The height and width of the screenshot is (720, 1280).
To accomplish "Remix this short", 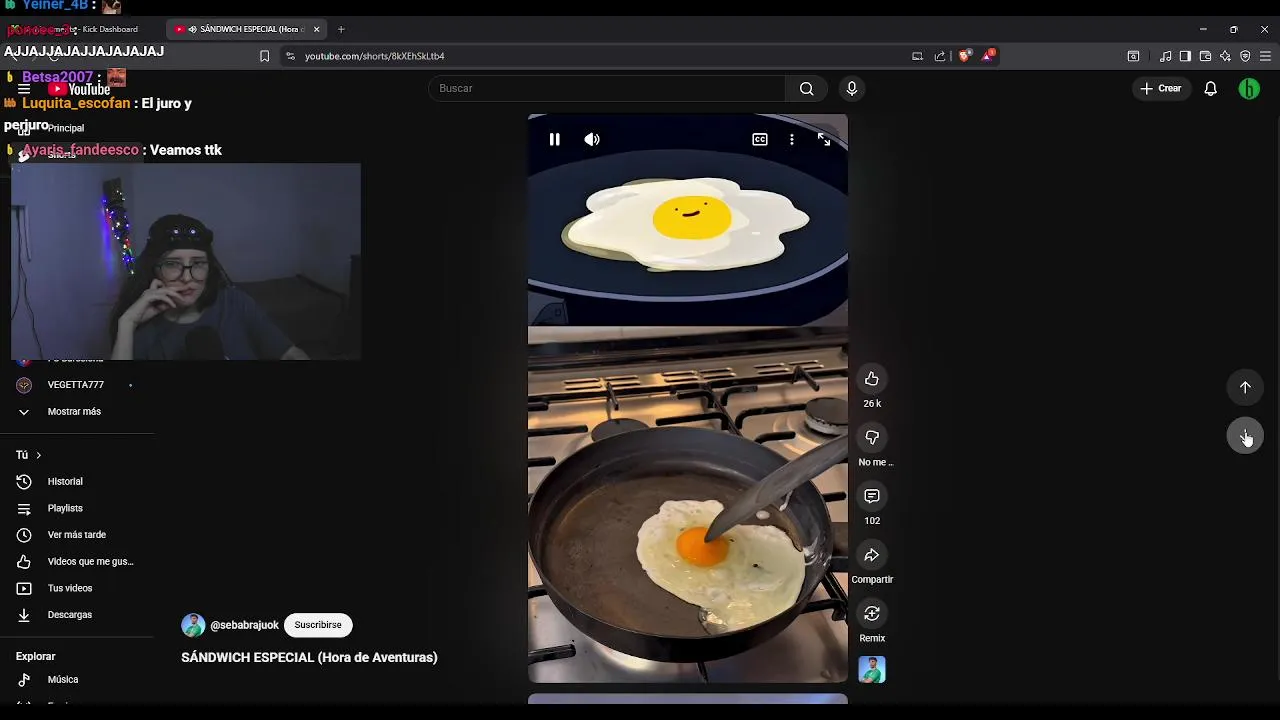I will pos(872,613).
